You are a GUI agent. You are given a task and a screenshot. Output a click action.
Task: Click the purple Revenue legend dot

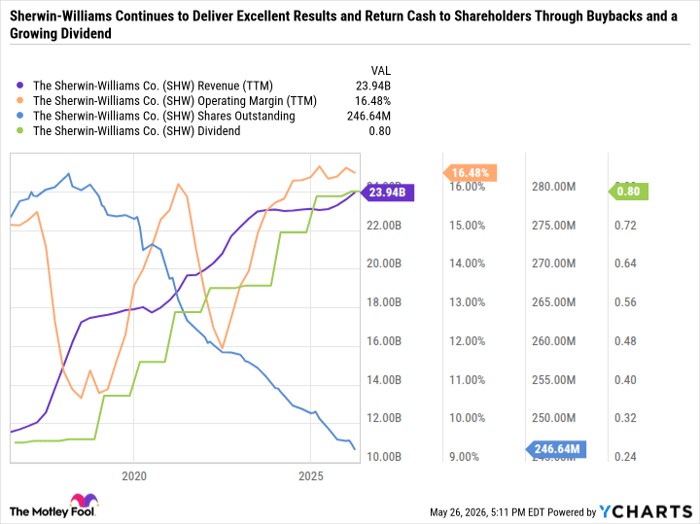click(19, 86)
